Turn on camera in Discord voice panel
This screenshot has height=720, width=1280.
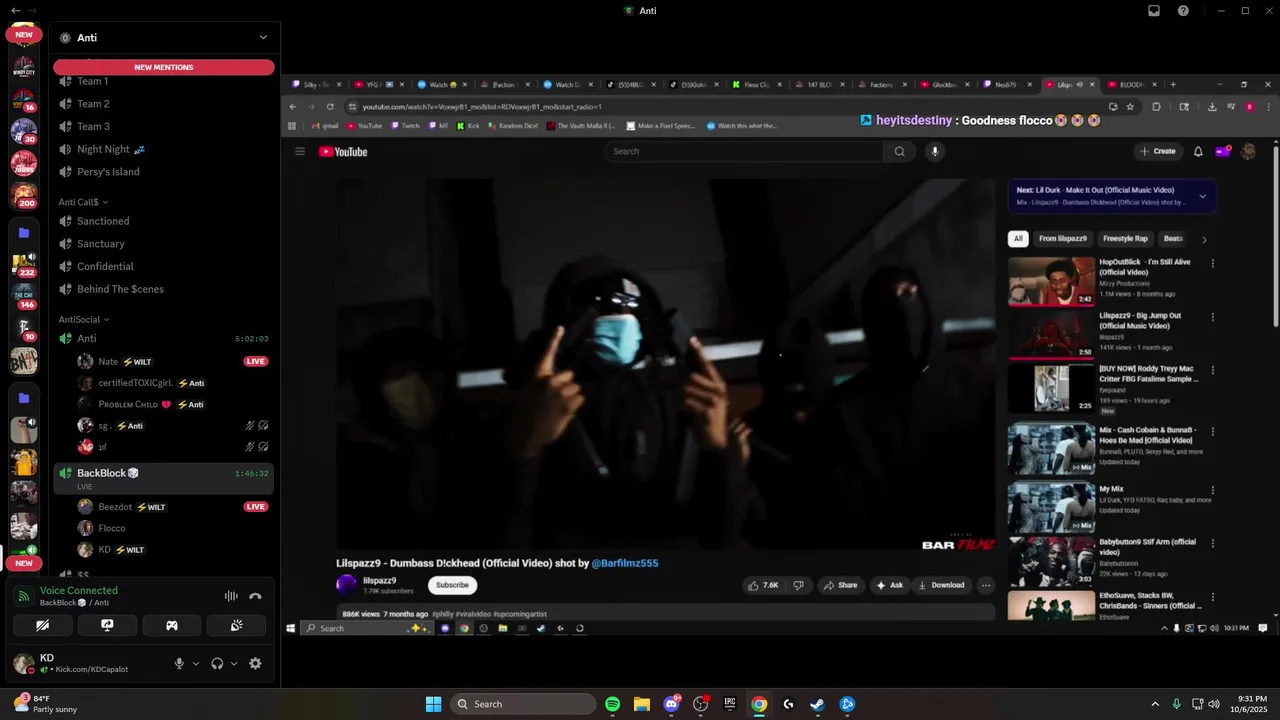tap(43, 625)
